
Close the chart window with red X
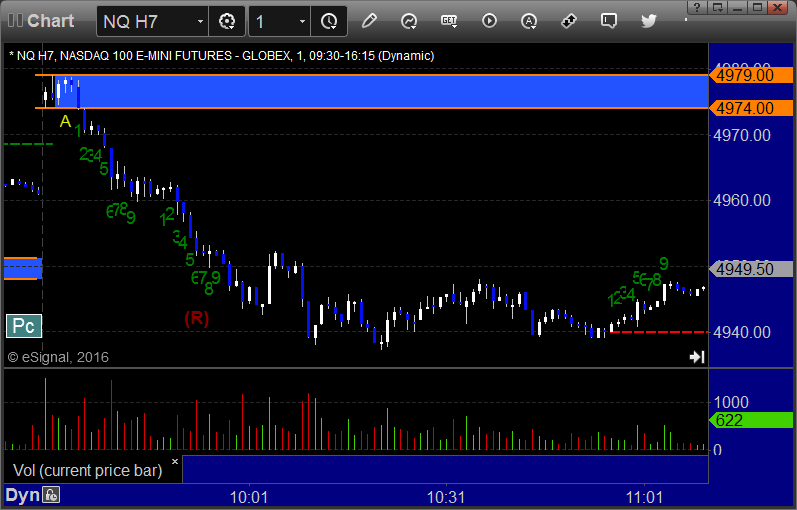778,7
